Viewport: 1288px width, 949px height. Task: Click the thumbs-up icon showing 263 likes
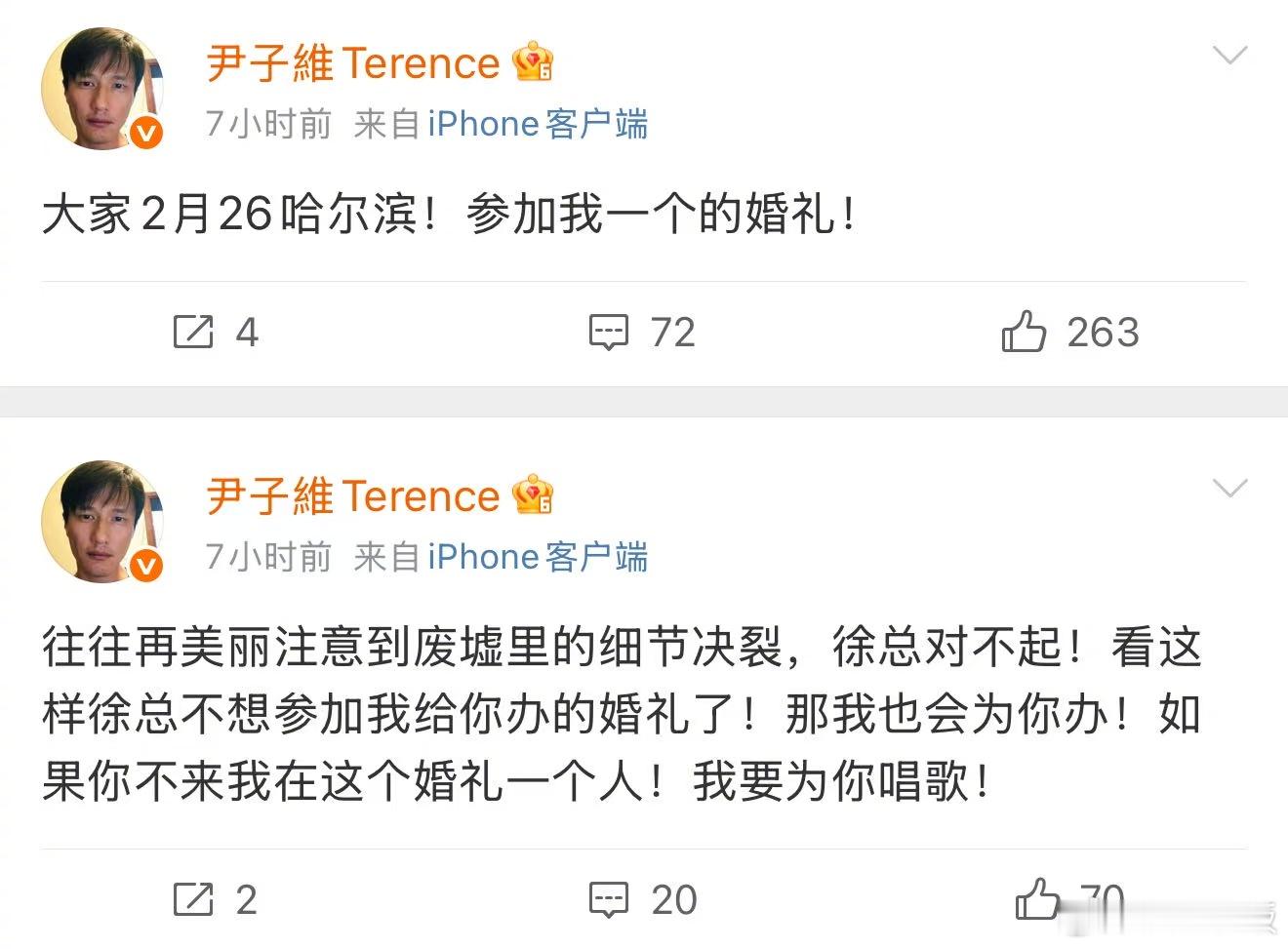pos(1023,331)
